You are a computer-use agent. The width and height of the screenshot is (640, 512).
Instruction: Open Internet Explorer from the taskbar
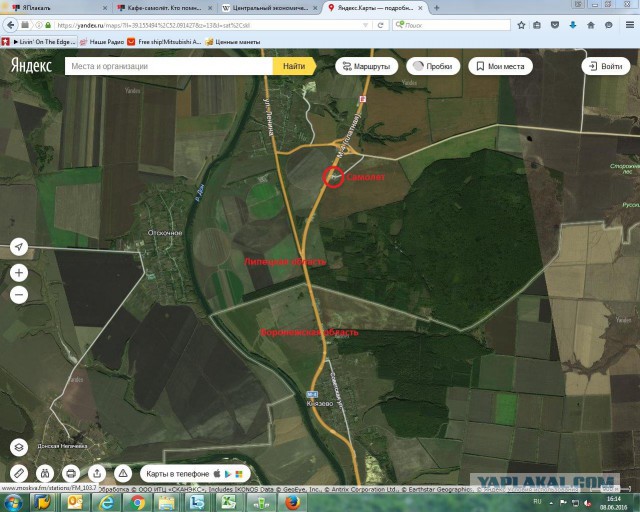(106, 502)
